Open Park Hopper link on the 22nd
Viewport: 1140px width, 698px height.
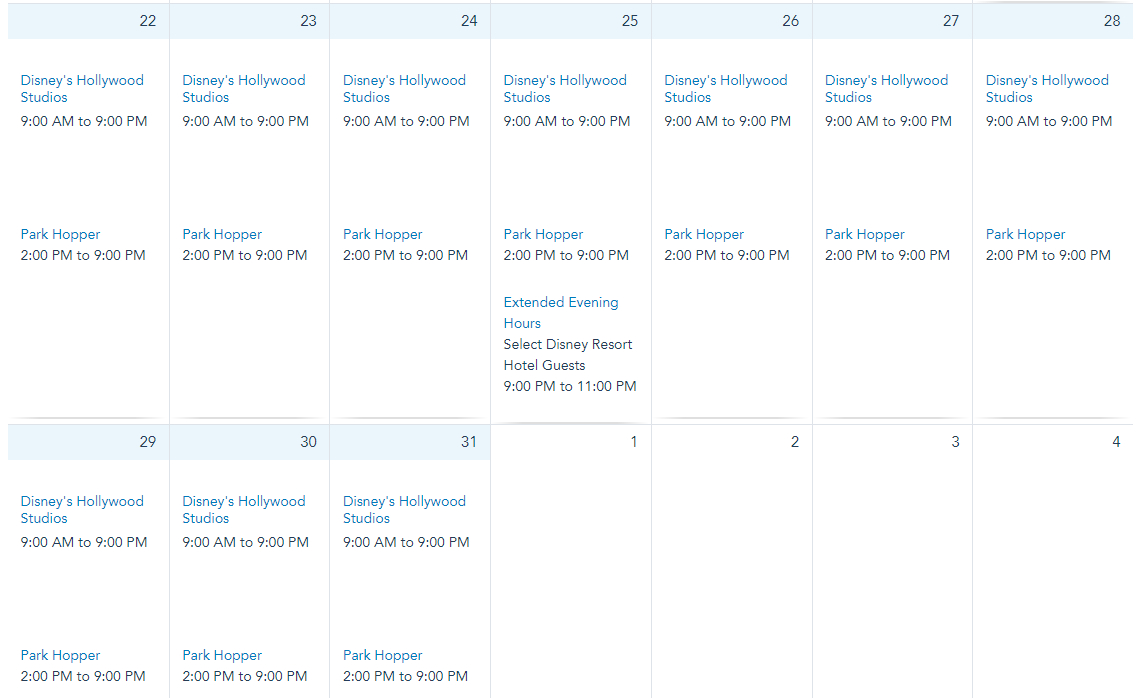tap(60, 234)
